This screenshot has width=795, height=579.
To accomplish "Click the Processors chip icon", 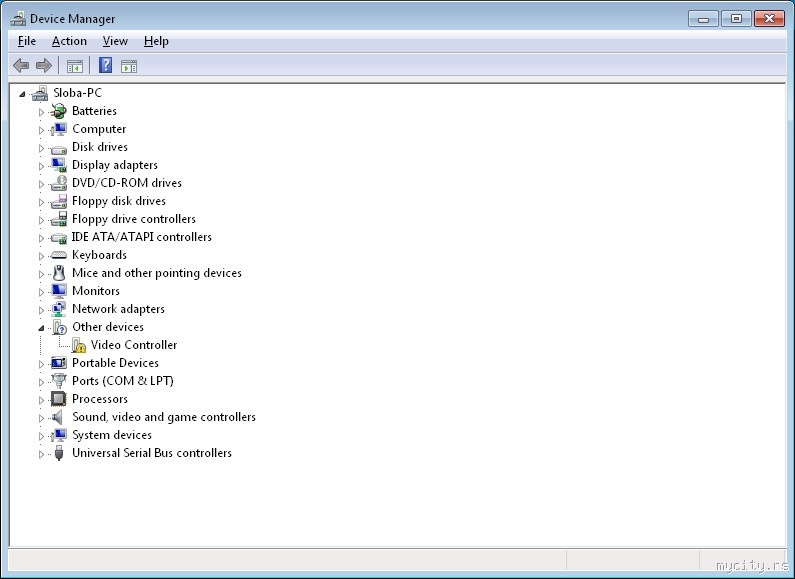I will pyautogui.click(x=59, y=399).
